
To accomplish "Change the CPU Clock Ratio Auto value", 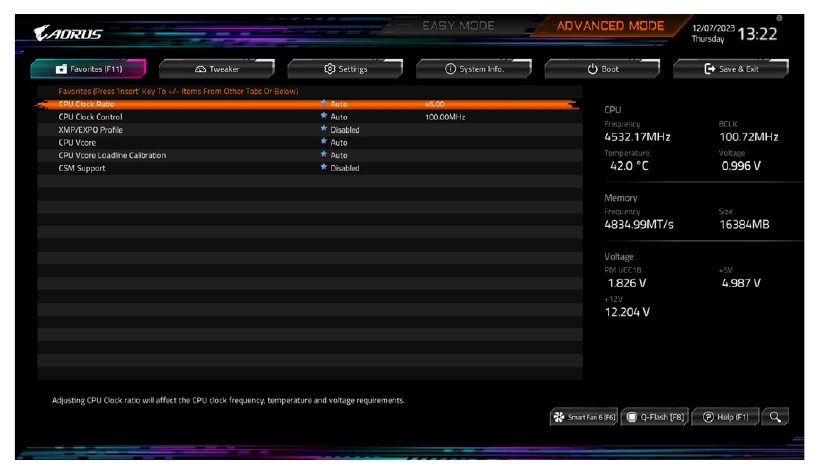I will [339, 104].
